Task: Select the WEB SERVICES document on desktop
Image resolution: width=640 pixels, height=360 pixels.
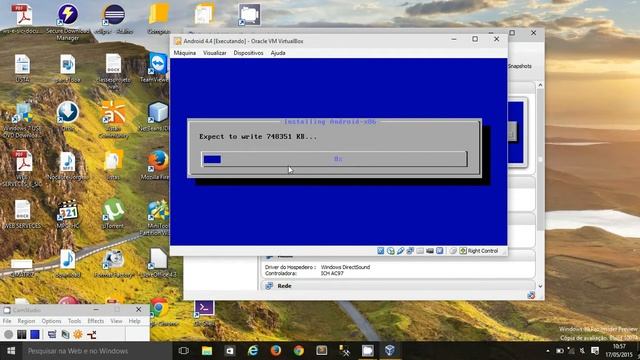Action: pyautogui.click(x=22, y=214)
